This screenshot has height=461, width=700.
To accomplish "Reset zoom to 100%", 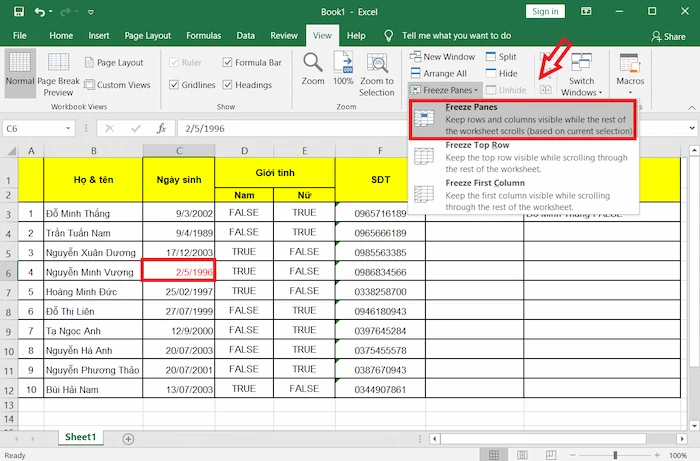I will click(343, 69).
